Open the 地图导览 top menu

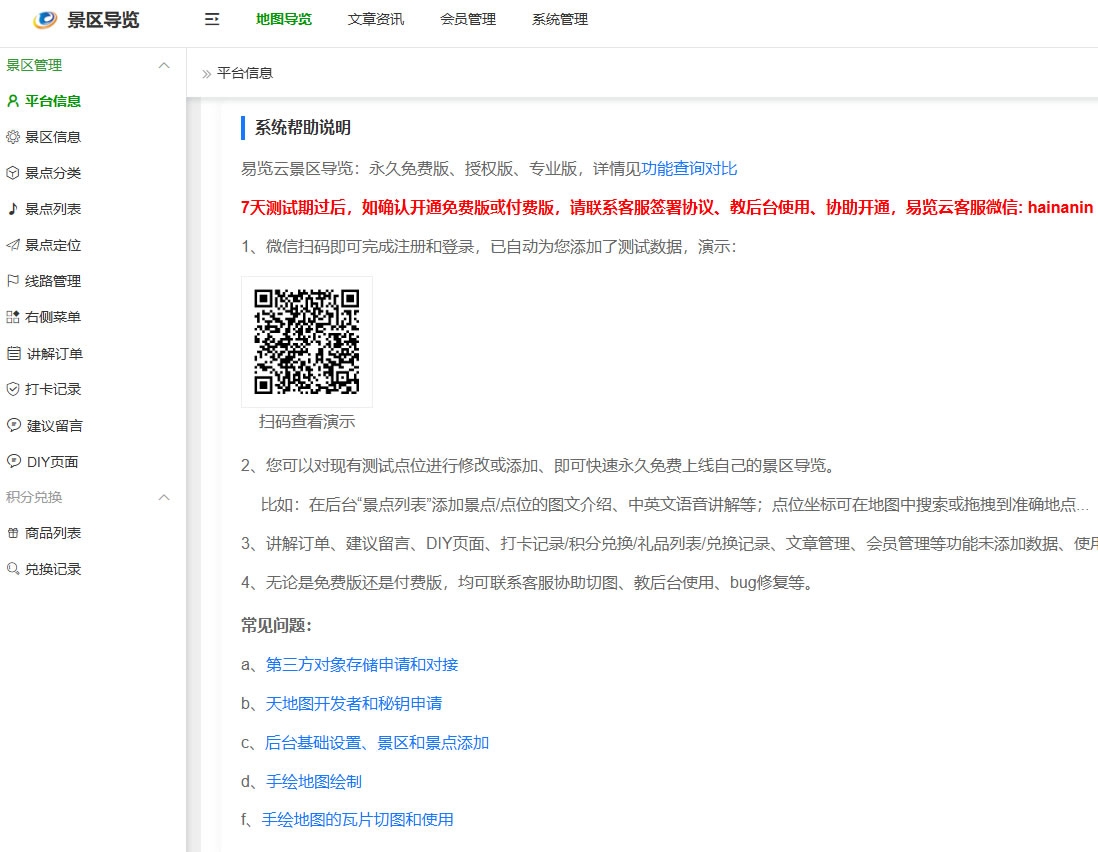284,20
